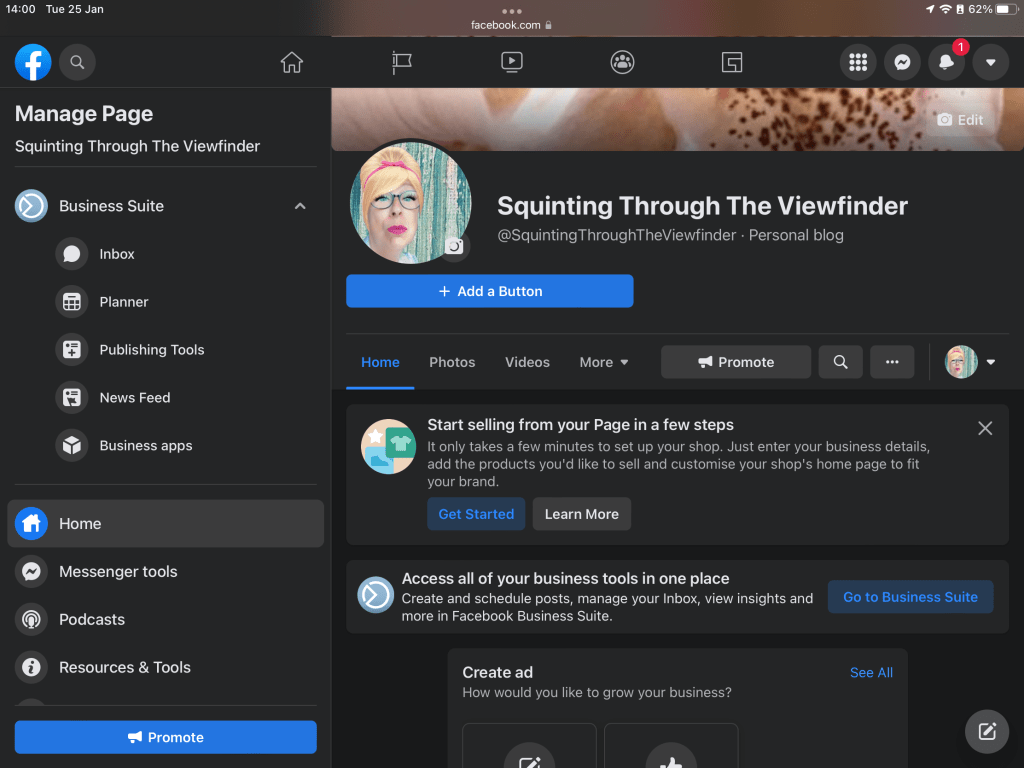Click the Business Suite icon in access banner

tap(376, 596)
